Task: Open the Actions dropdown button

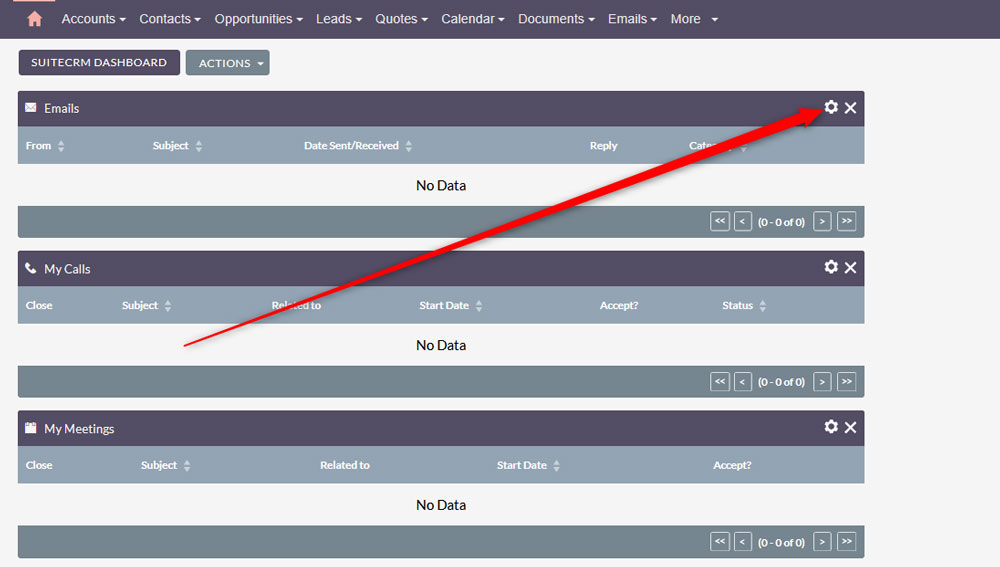Action: click(x=228, y=63)
